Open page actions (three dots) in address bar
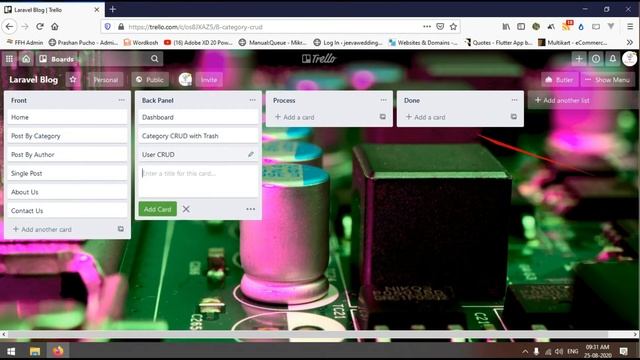This screenshot has height=360, width=640. [427, 27]
